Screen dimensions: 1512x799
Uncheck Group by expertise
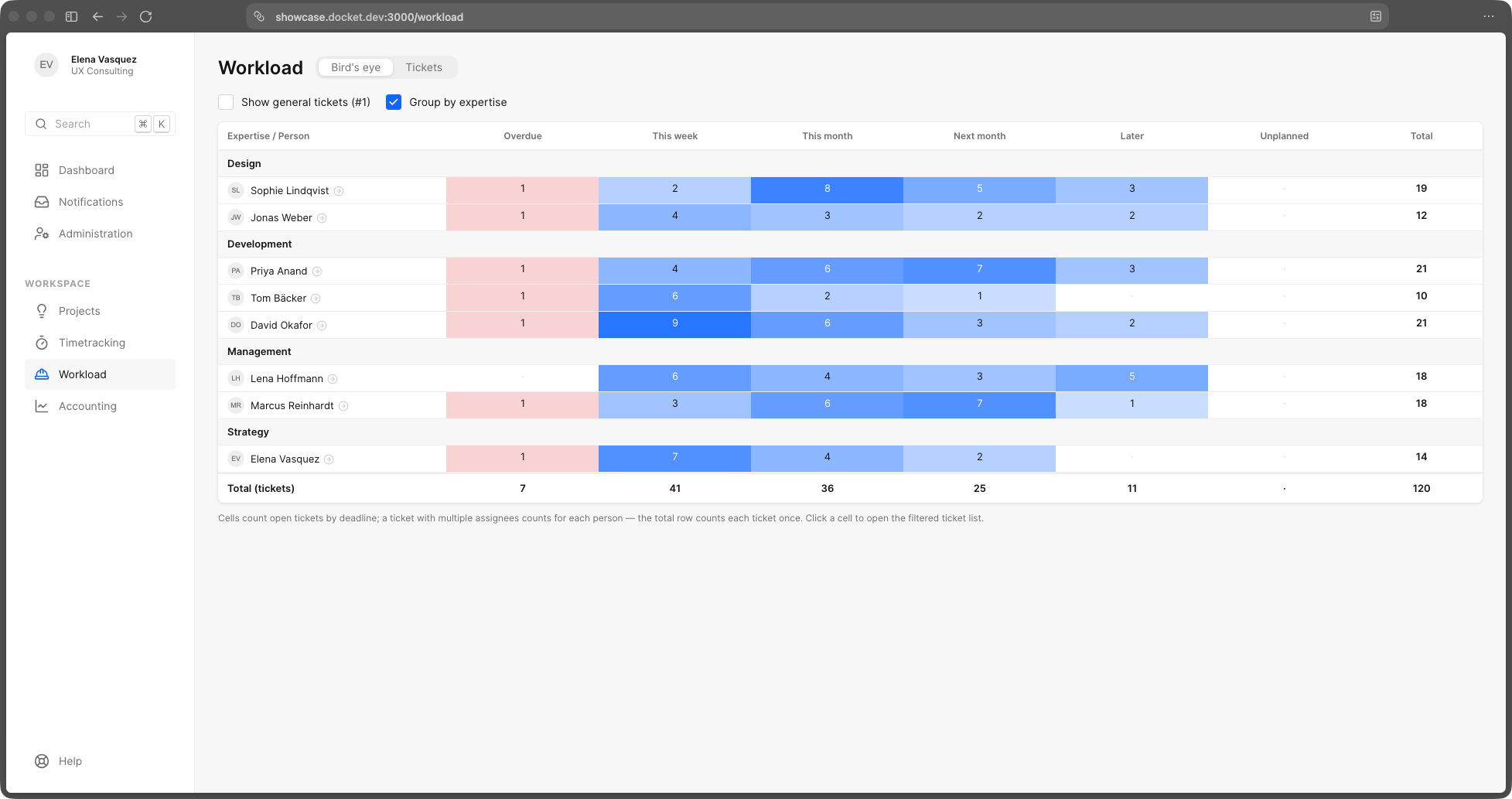coord(394,102)
